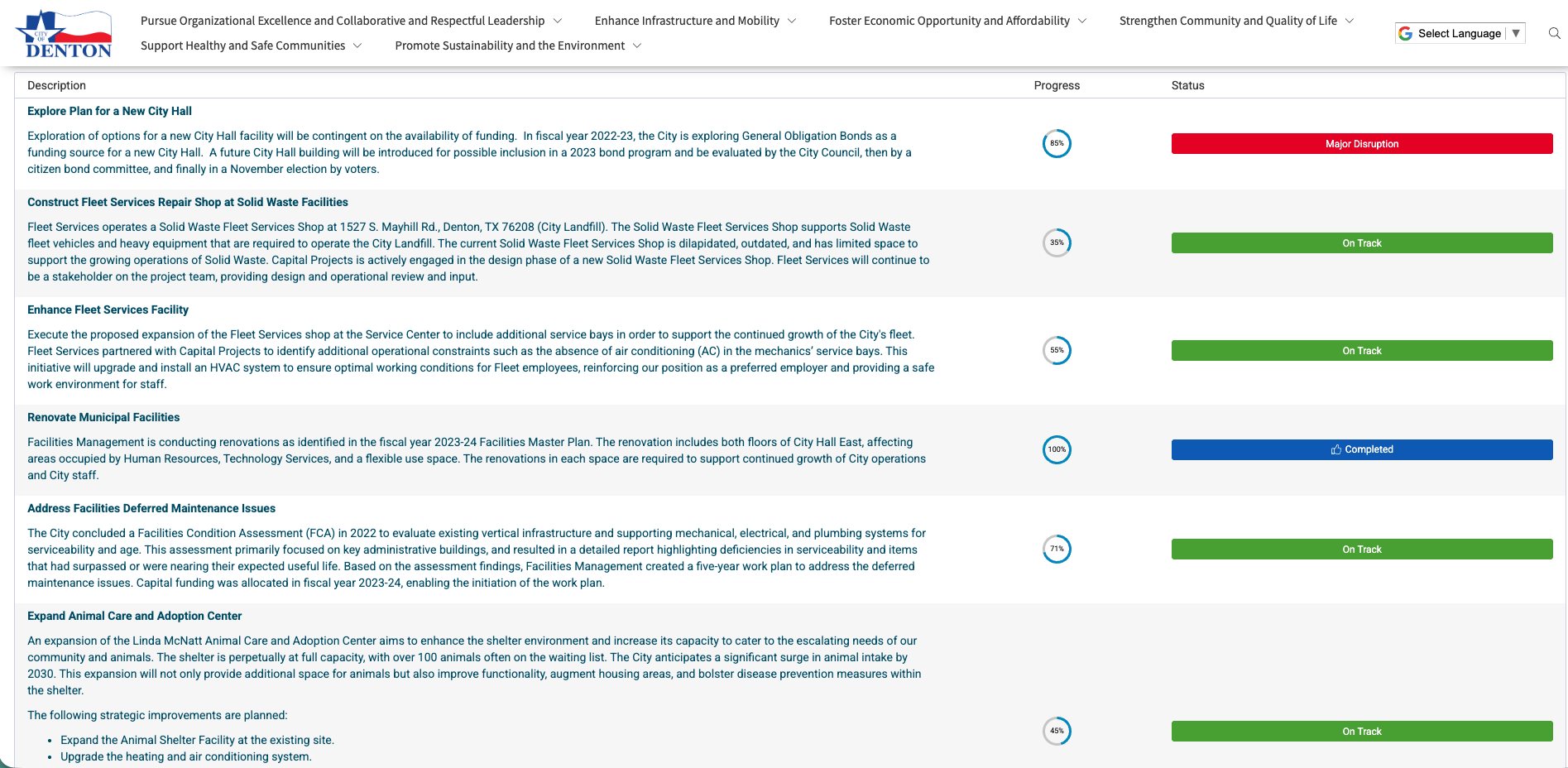The width and height of the screenshot is (1568, 768).
Task: Click the 100% progress circle
Action: click(x=1057, y=450)
